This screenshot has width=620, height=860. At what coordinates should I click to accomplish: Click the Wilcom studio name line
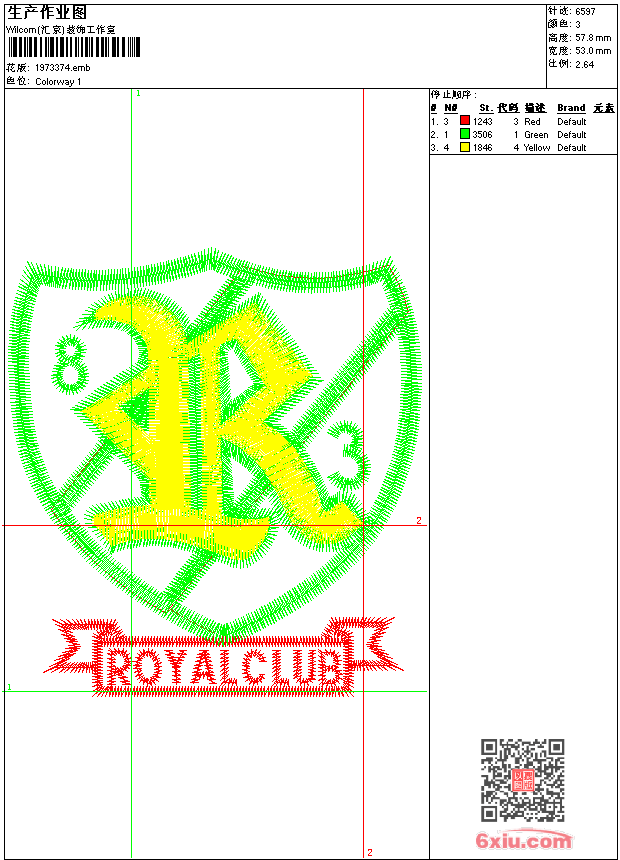point(61,30)
